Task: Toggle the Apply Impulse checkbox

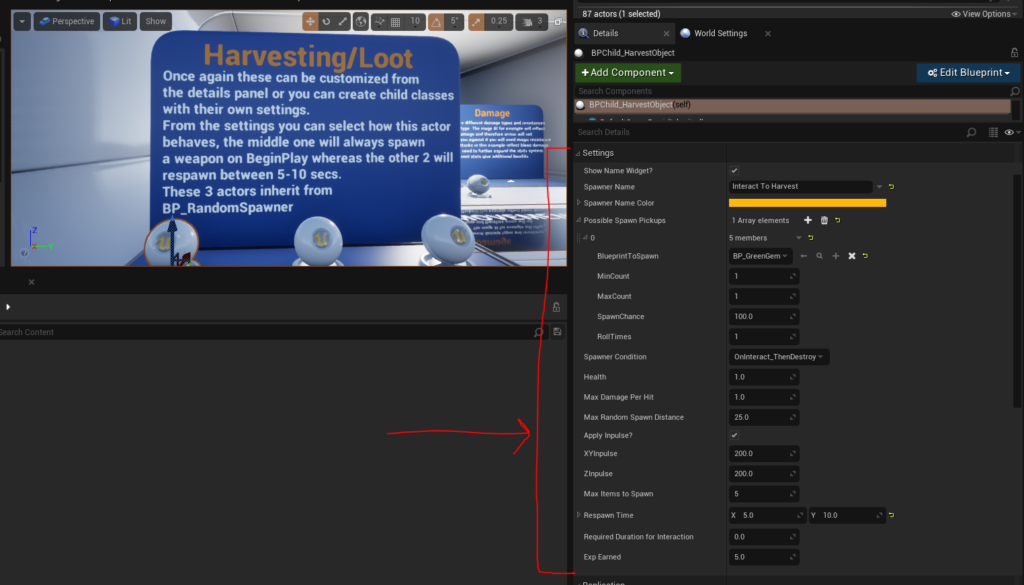Action: point(734,436)
